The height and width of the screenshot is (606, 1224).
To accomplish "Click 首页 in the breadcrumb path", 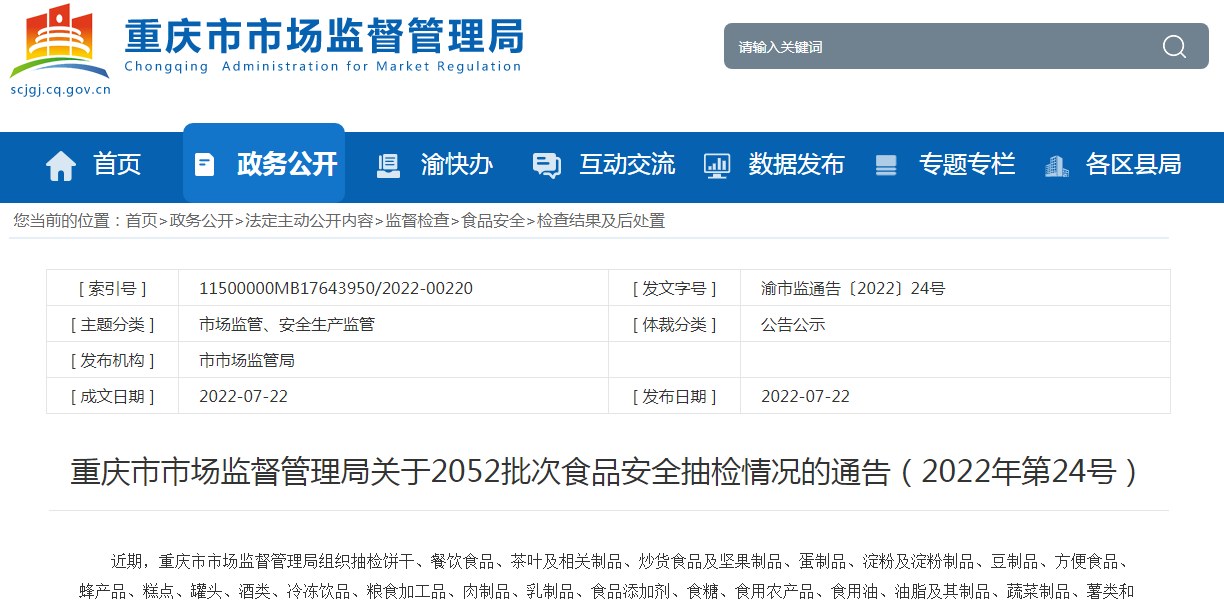I will pos(141,221).
